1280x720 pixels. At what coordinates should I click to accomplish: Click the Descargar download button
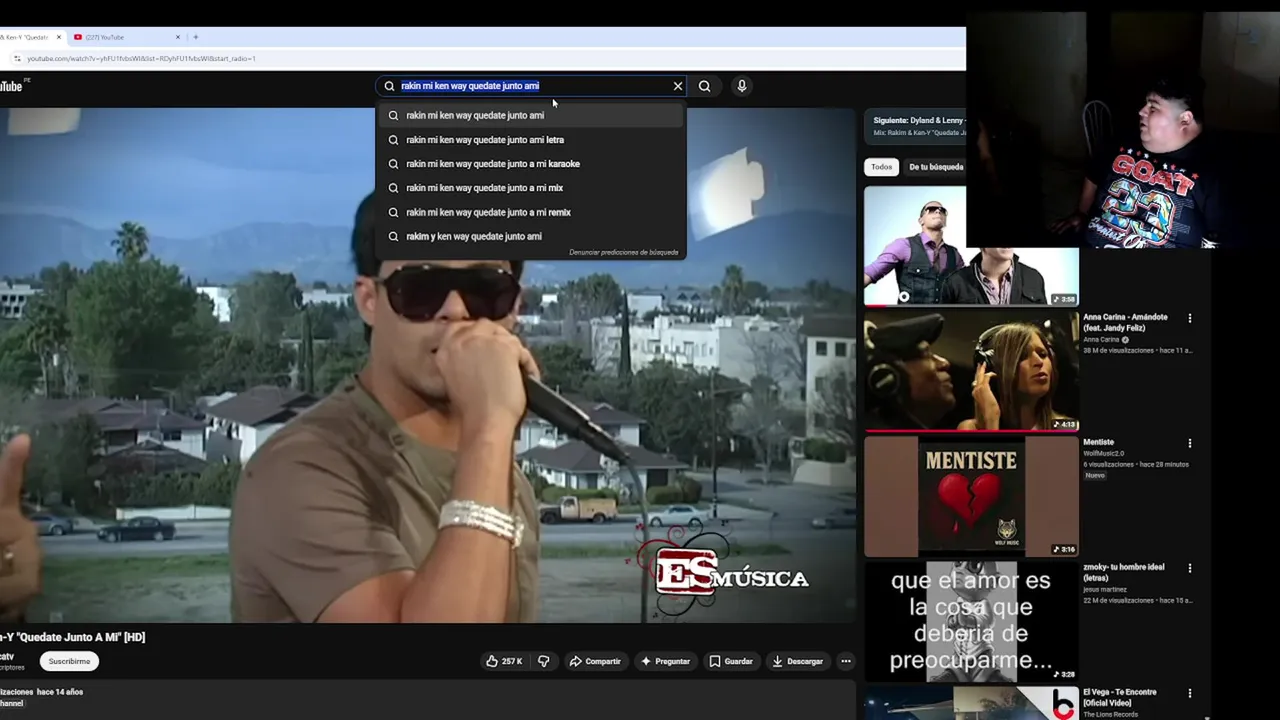(x=797, y=661)
